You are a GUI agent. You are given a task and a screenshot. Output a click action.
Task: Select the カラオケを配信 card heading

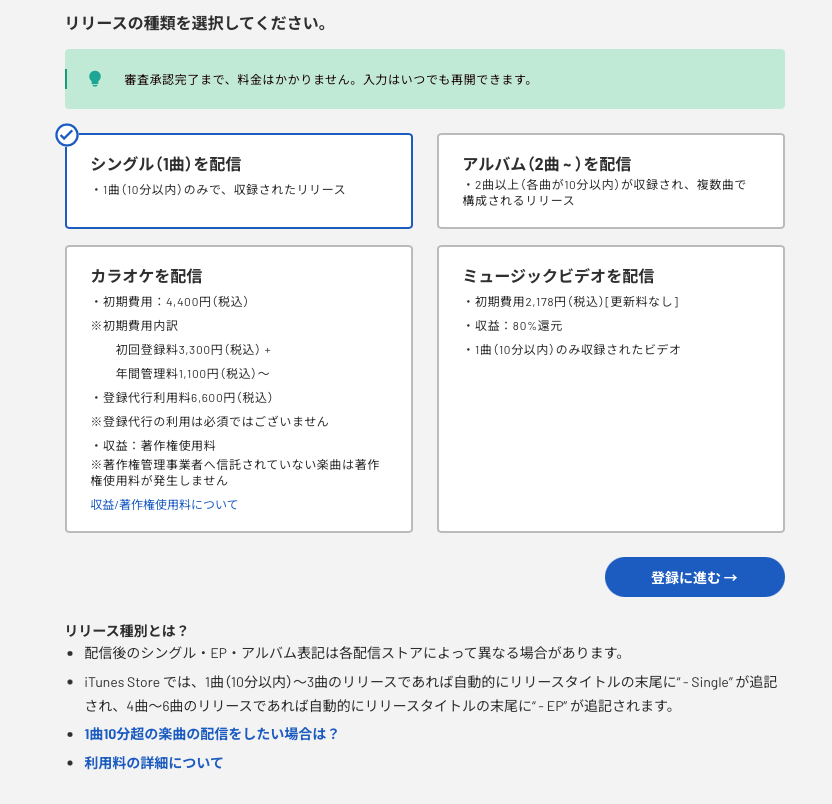146,276
